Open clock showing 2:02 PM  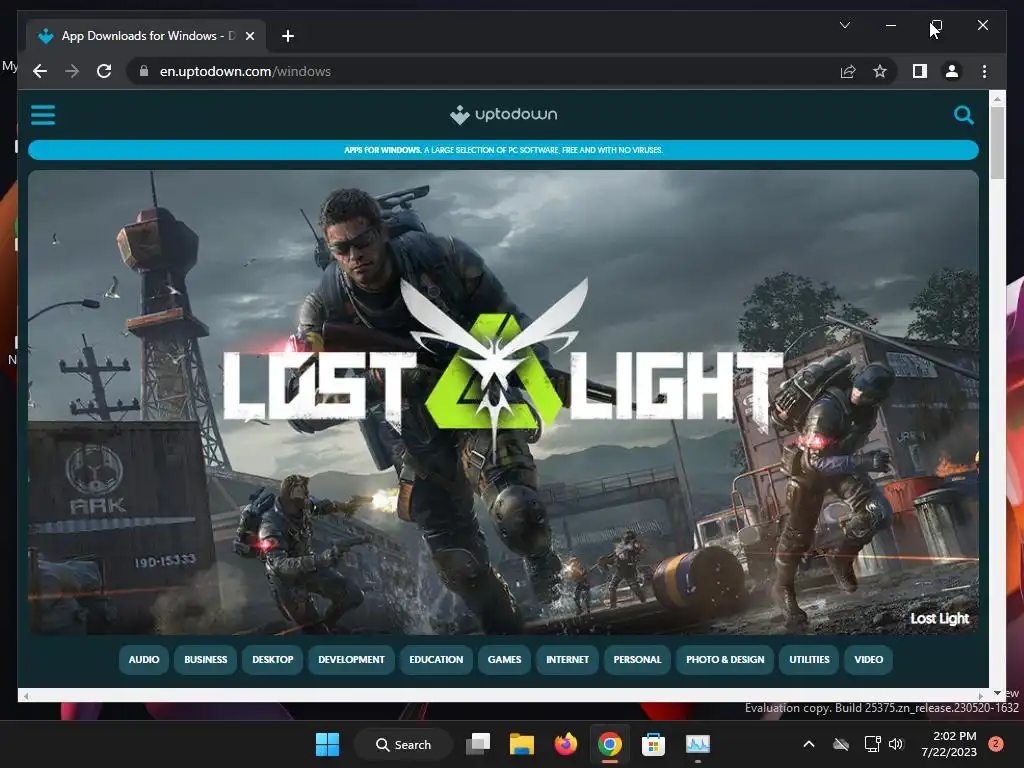pos(949,744)
